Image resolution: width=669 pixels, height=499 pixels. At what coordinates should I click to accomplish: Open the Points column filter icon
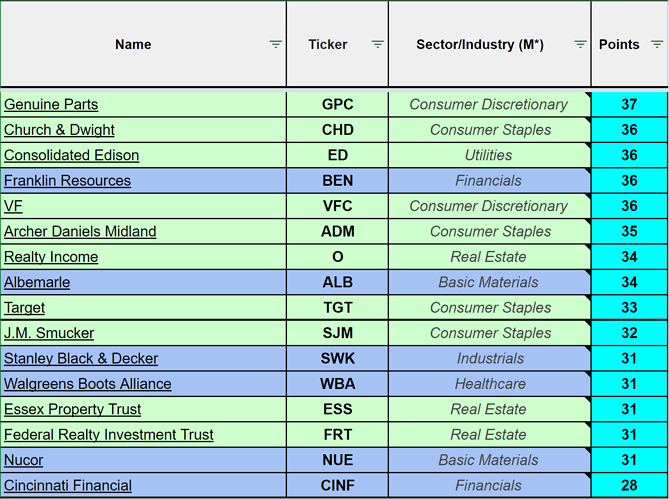pyautogui.click(x=656, y=44)
